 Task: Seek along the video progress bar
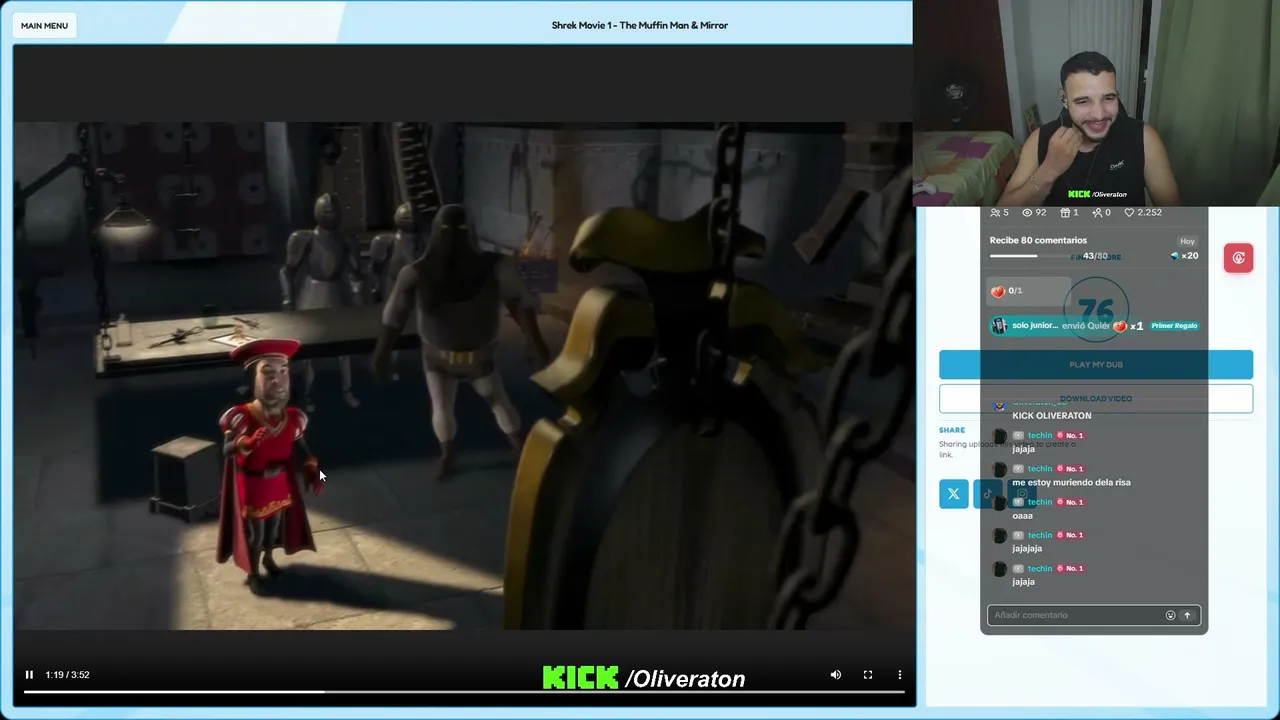click(464, 691)
